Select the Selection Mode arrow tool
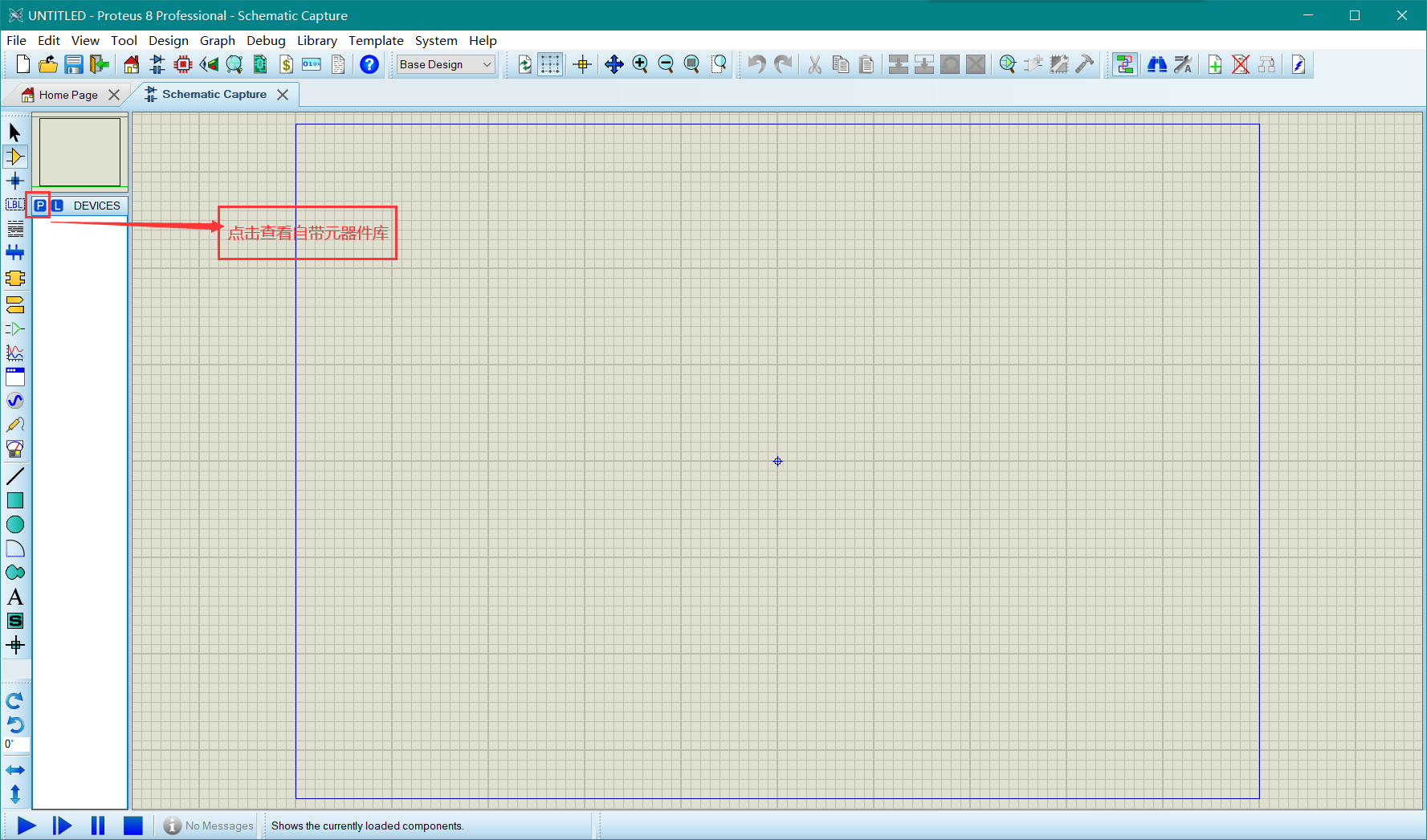 pyautogui.click(x=15, y=132)
